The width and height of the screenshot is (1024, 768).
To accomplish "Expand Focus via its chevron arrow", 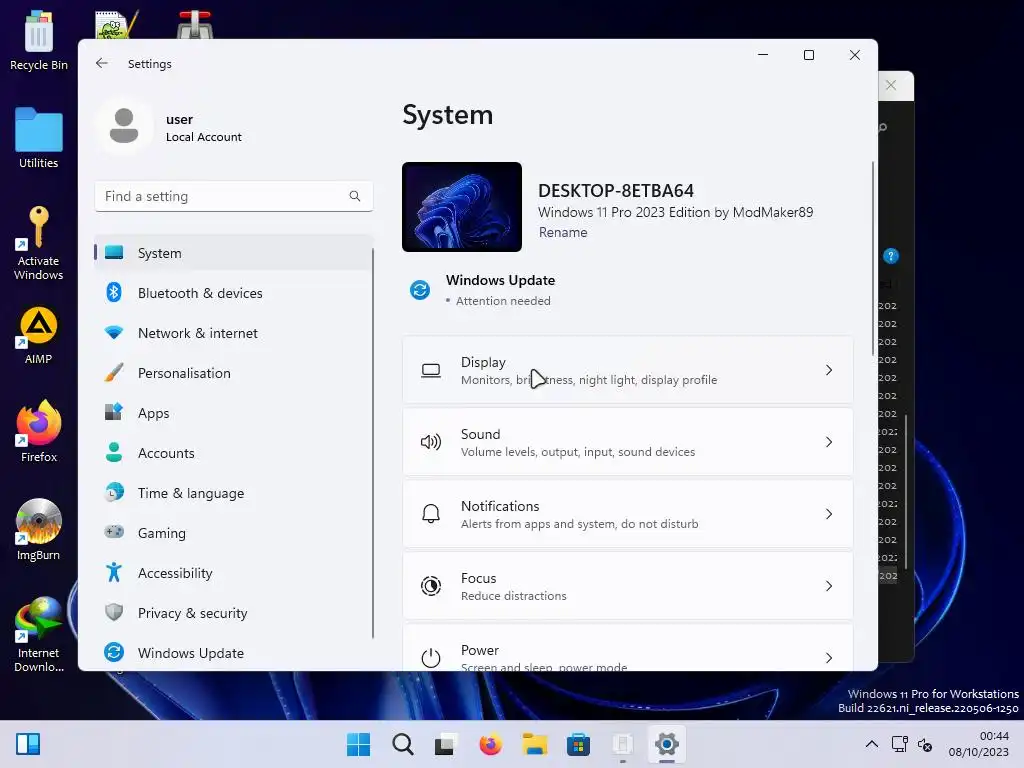I will click(829, 586).
